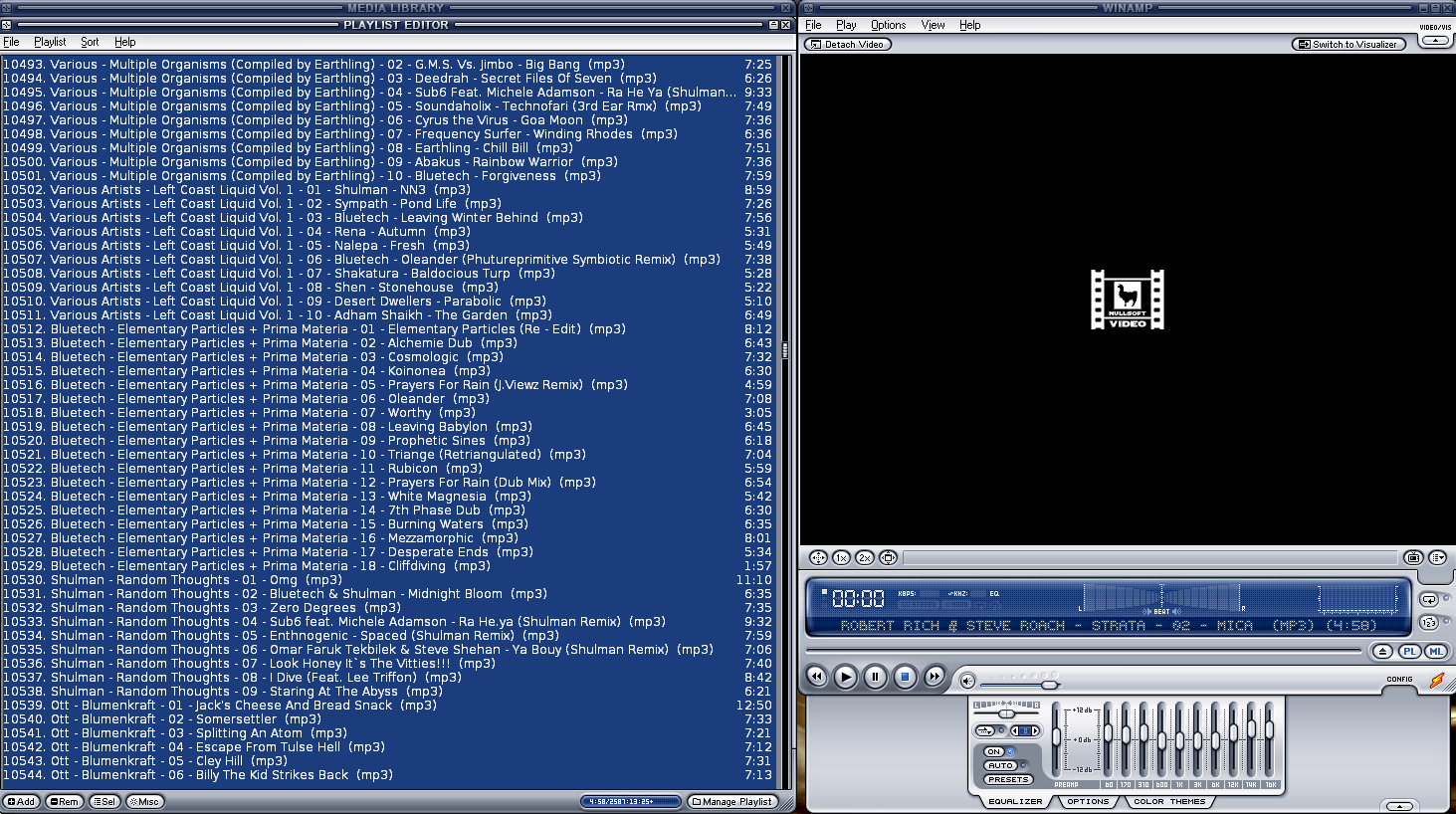Click the playlist total time display

(x=630, y=801)
